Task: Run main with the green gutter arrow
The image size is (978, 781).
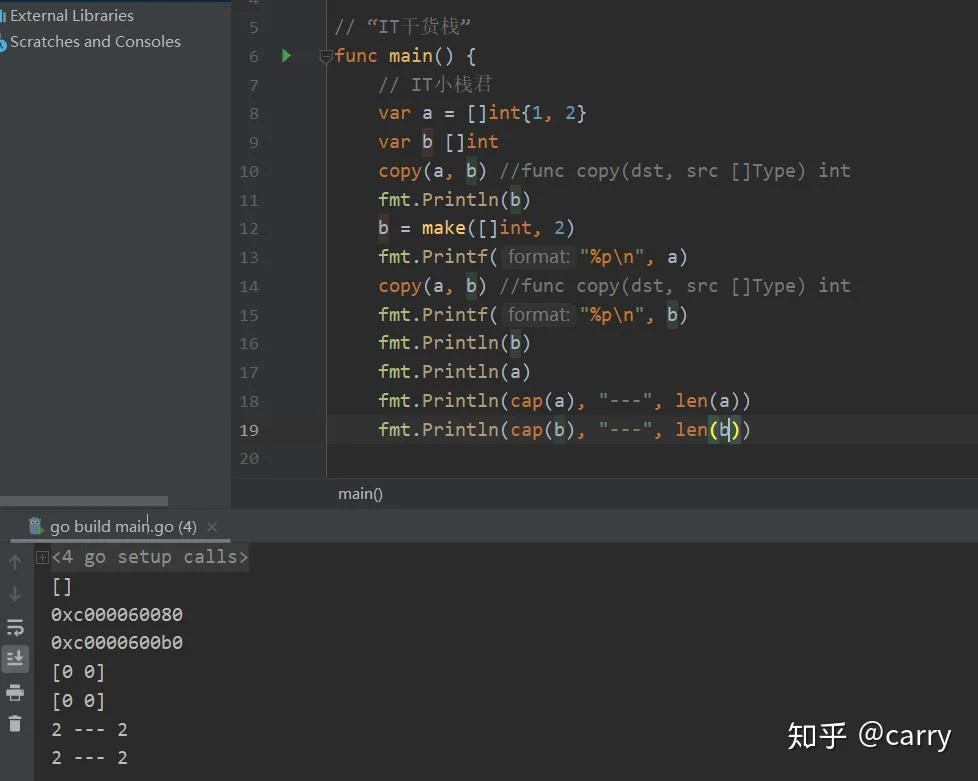Action: (286, 56)
